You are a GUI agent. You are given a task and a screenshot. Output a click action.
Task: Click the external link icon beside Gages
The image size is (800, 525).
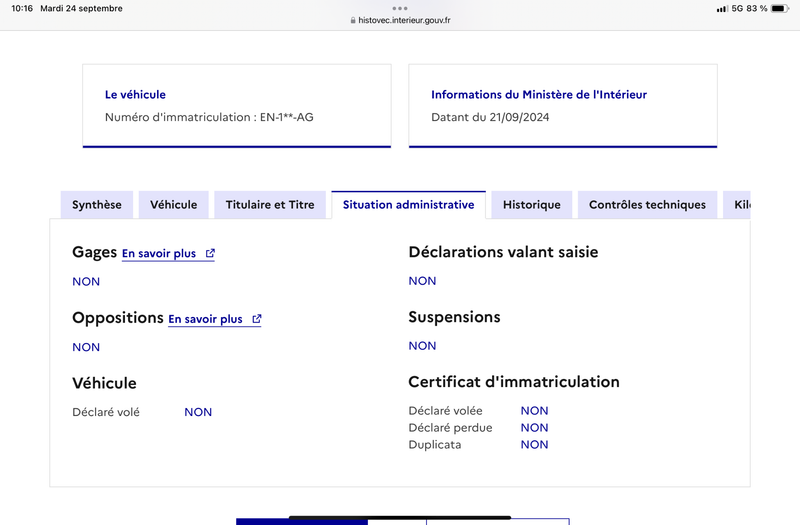point(210,253)
